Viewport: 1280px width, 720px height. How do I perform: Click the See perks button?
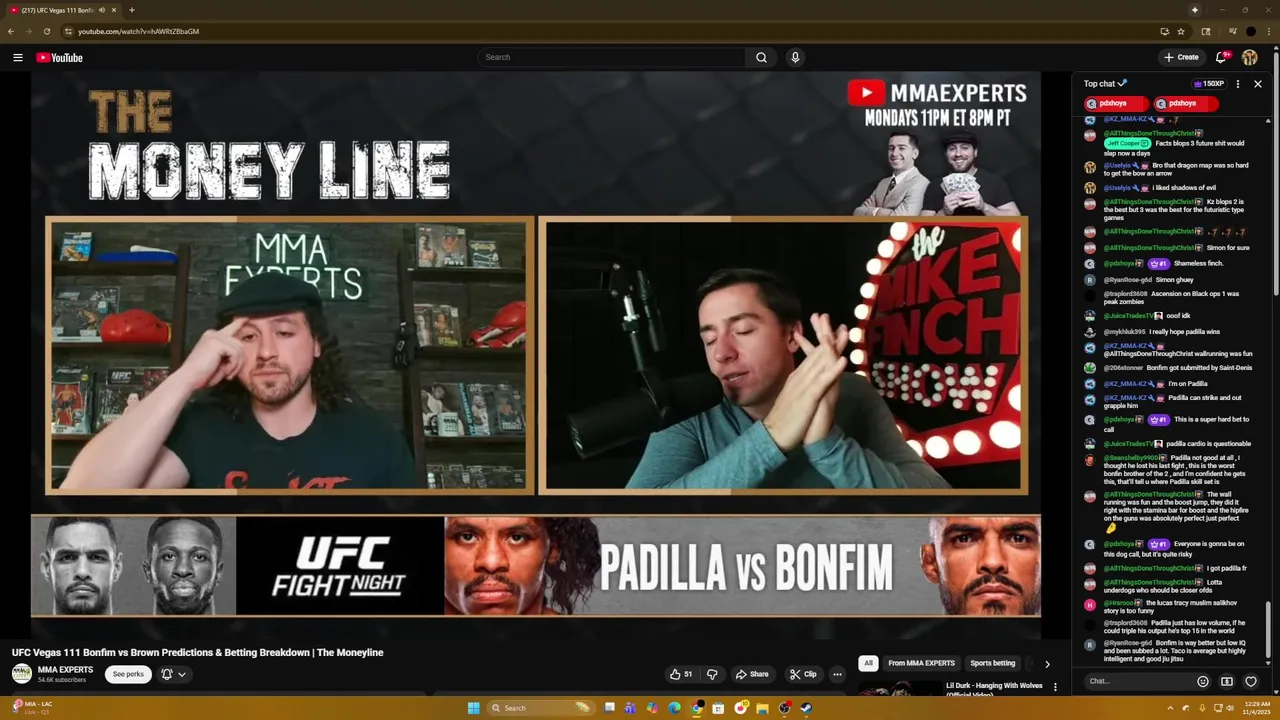point(128,674)
